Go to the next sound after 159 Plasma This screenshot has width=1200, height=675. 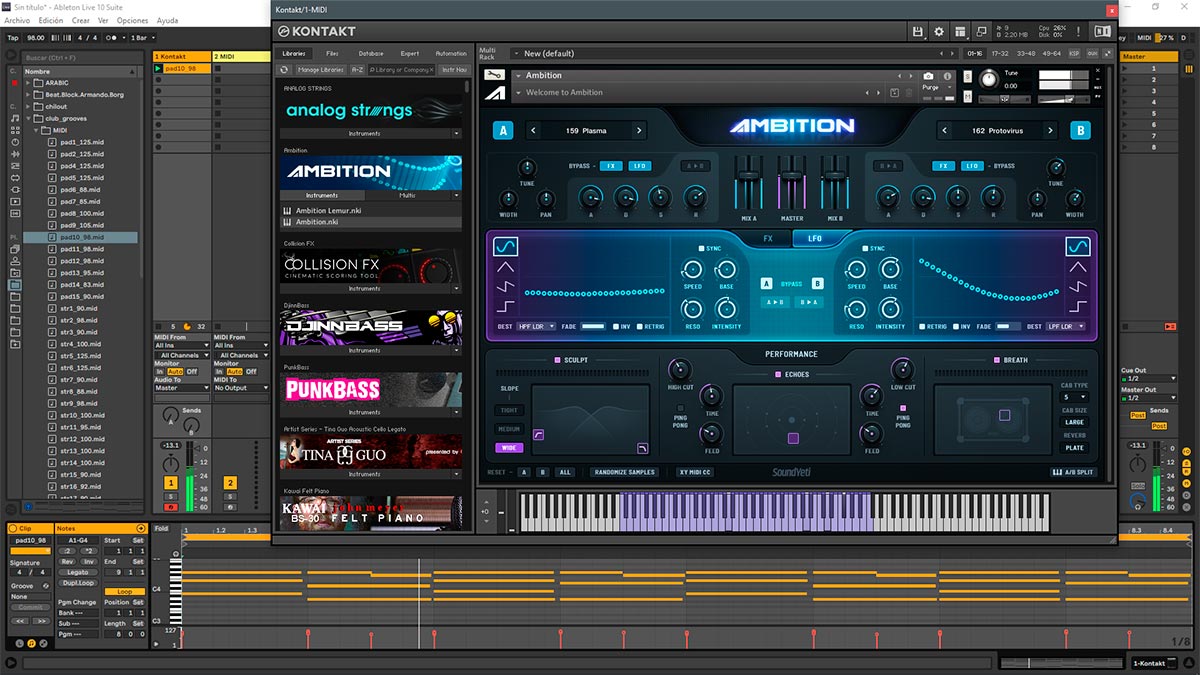point(639,131)
